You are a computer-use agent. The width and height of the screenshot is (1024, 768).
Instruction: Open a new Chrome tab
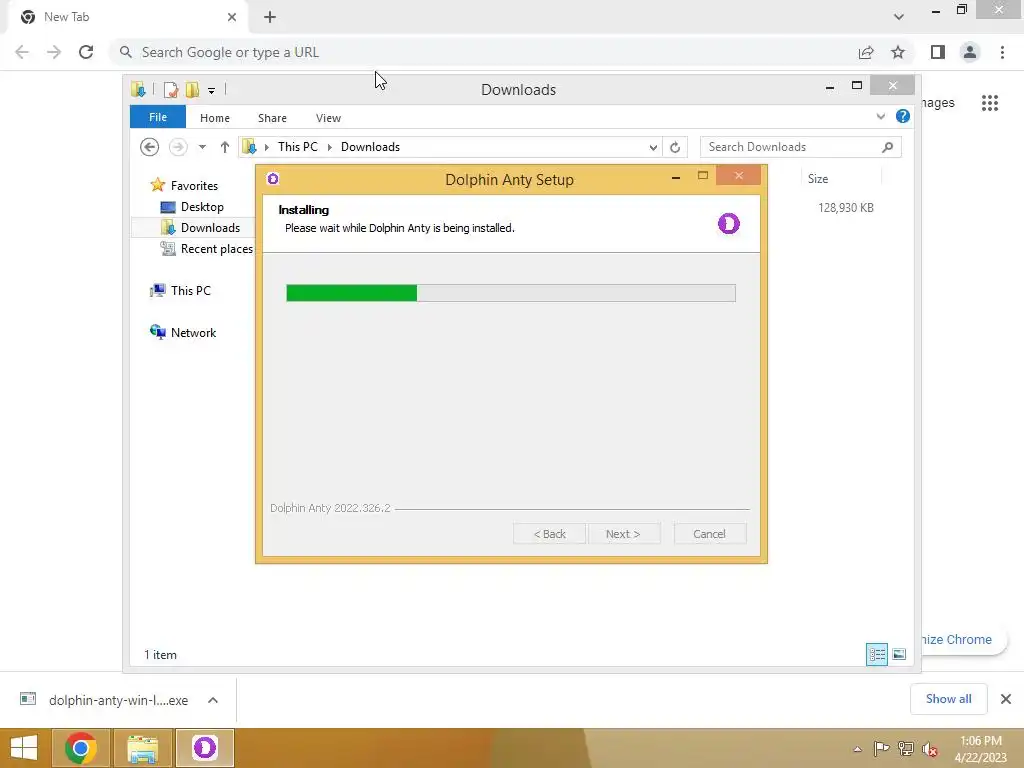point(270,17)
